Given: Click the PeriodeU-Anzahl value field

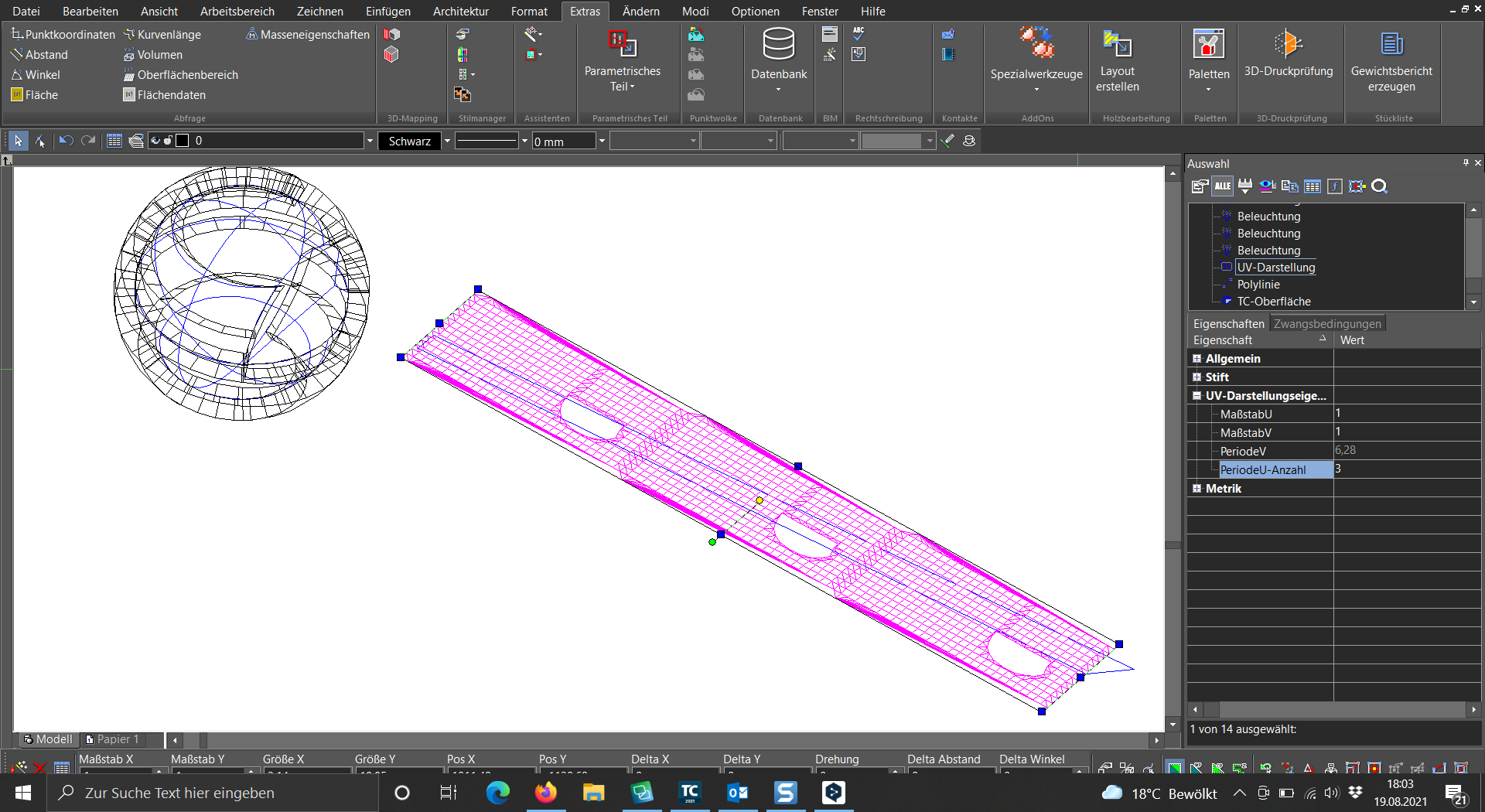Looking at the screenshot, I should [x=1407, y=469].
